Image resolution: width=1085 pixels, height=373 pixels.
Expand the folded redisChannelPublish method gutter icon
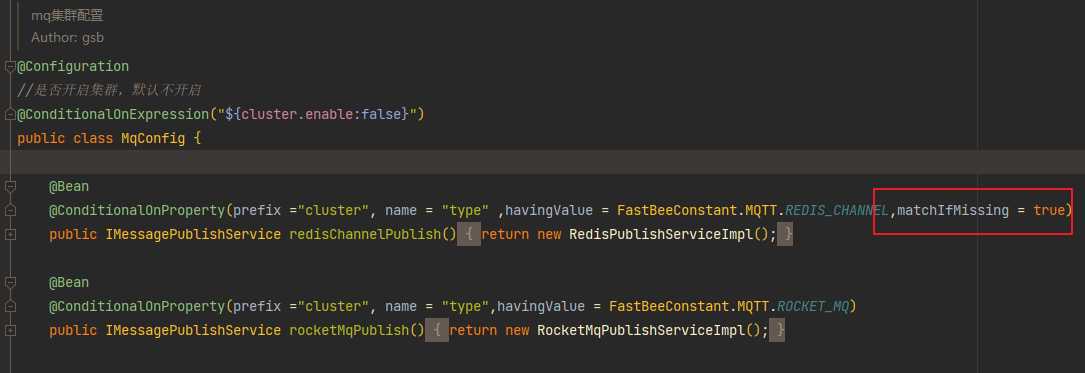(x=10, y=235)
